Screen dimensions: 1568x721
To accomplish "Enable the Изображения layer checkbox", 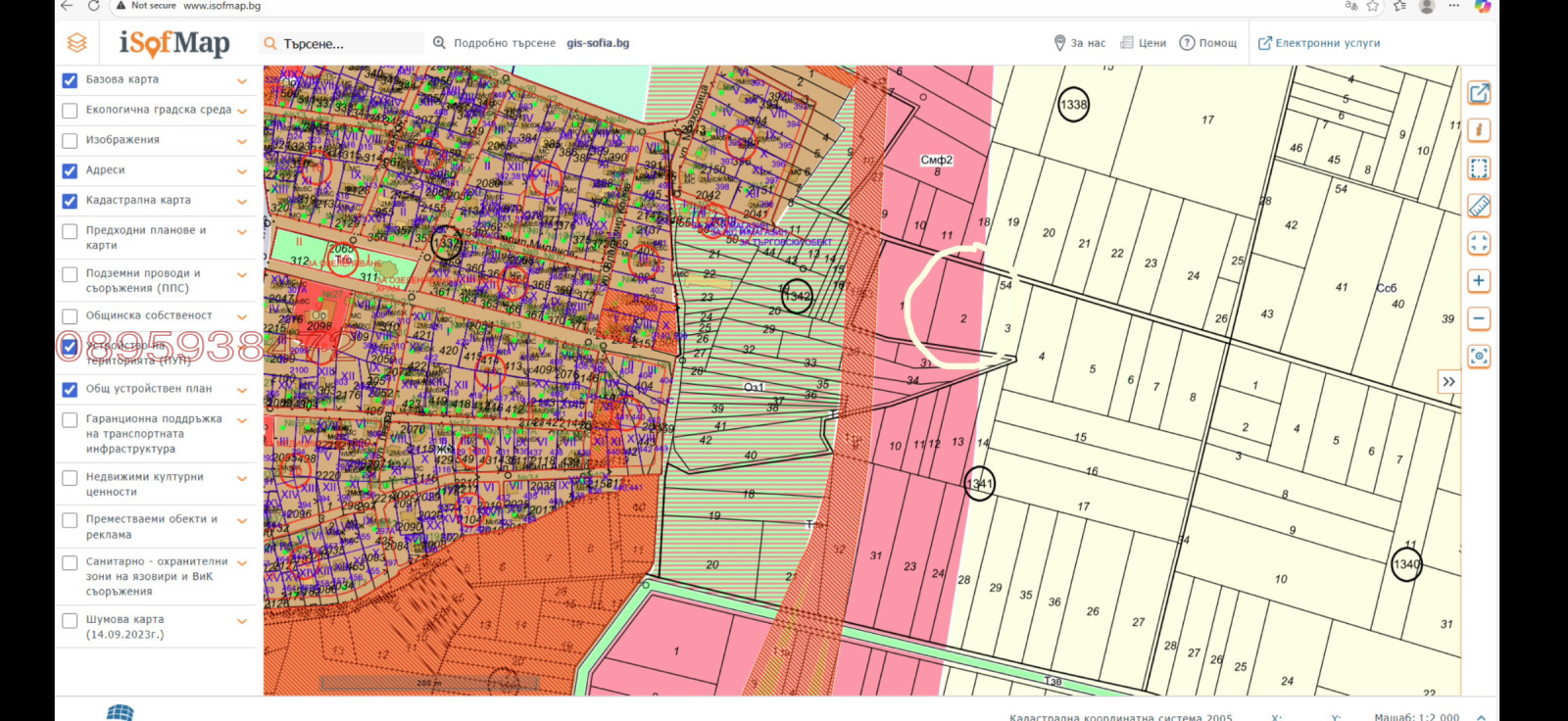I will pos(70,141).
